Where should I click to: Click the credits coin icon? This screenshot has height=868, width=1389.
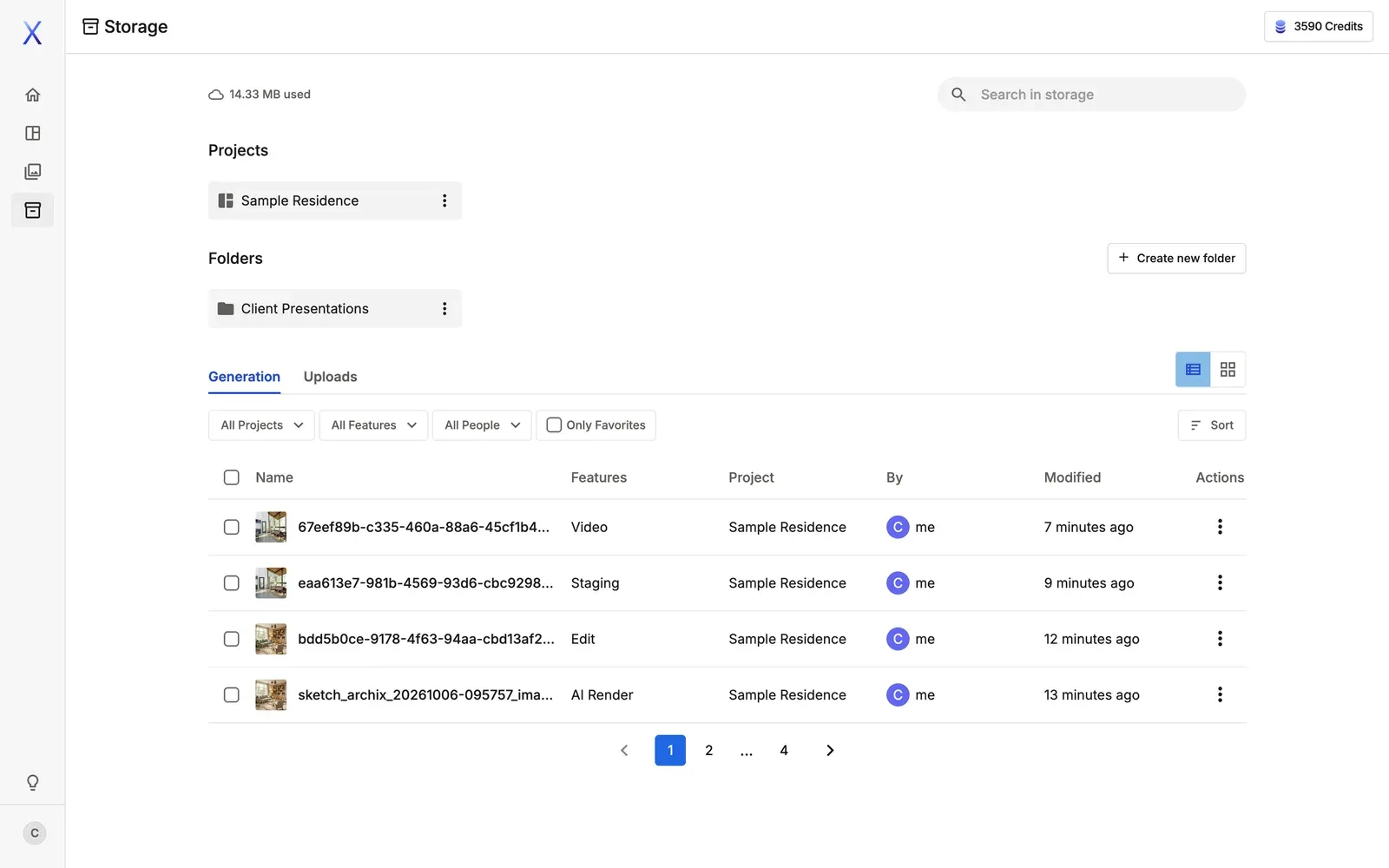1280,27
